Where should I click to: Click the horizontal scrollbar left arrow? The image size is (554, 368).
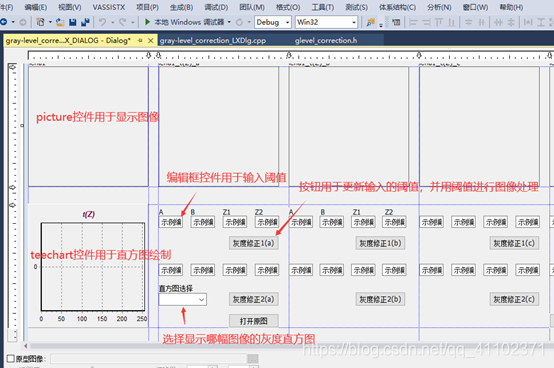tap(25, 345)
